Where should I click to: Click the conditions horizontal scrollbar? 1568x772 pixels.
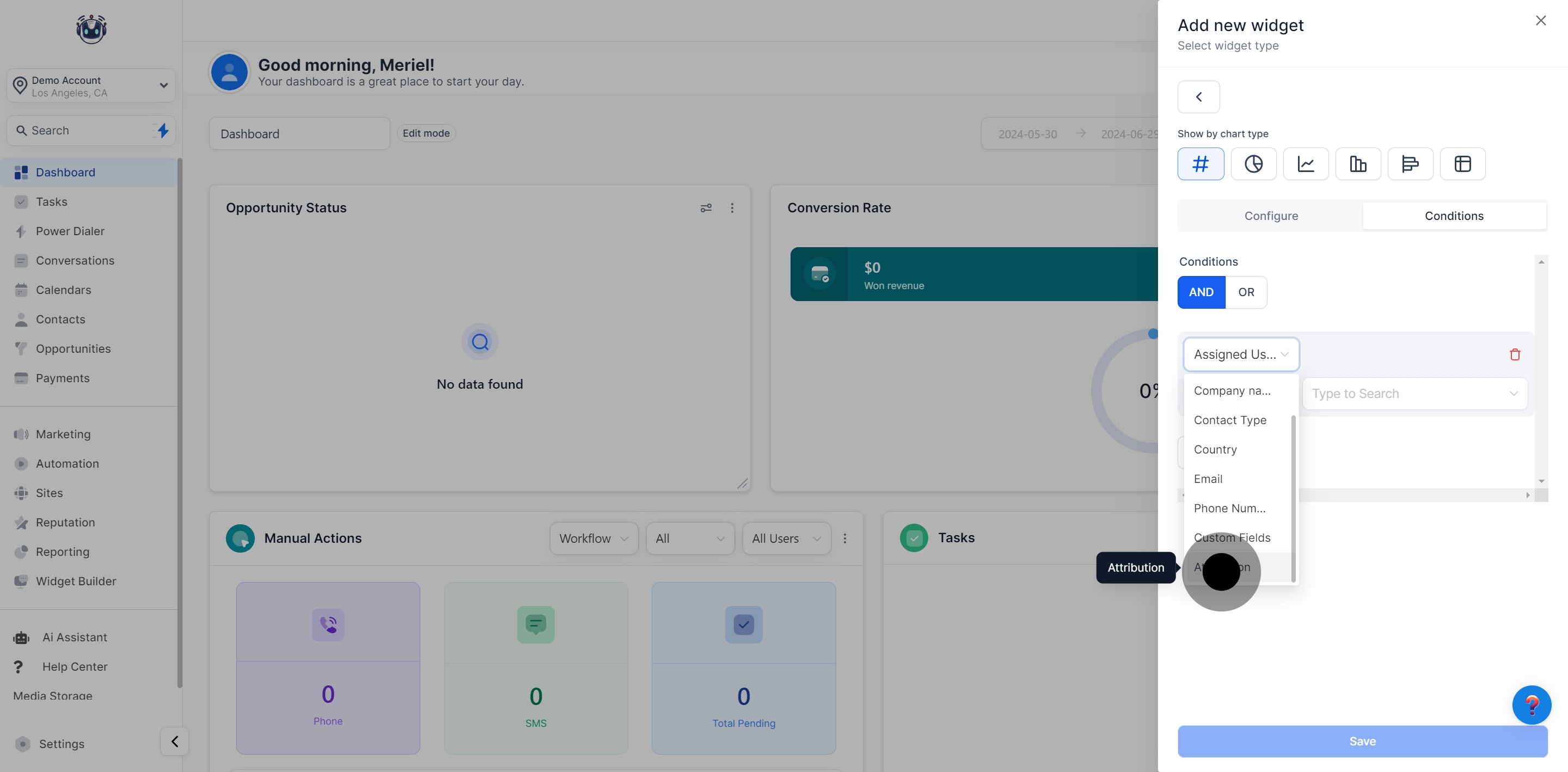point(1412,495)
